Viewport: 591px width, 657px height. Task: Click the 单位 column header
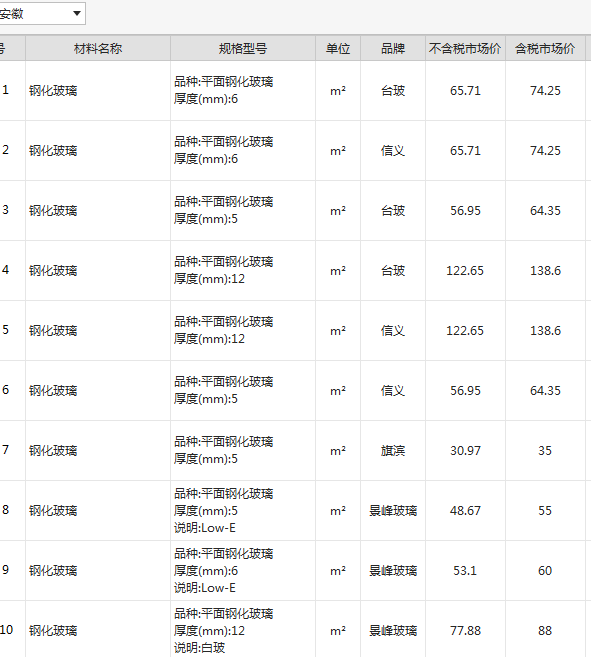click(x=338, y=49)
